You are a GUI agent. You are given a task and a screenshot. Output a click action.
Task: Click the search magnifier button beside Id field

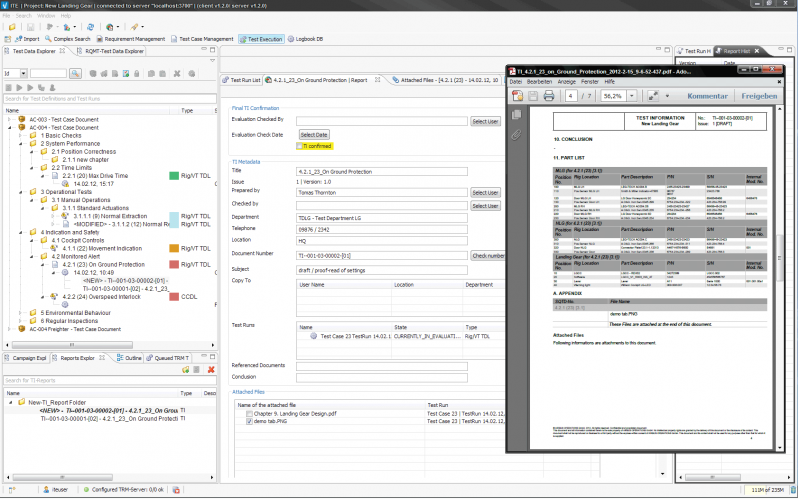pyautogui.click(x=76, y=73)
